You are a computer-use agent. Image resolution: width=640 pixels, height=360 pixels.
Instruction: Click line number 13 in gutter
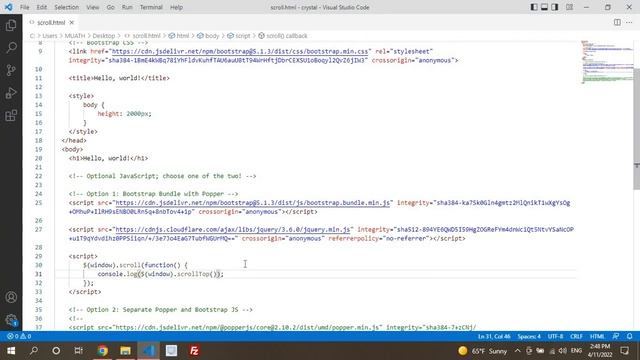pos(38,96)
